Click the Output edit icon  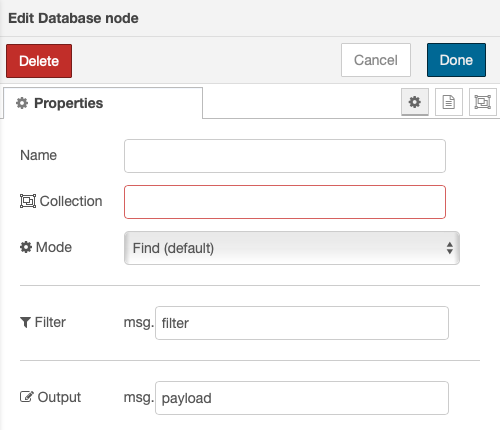(27, 397)
